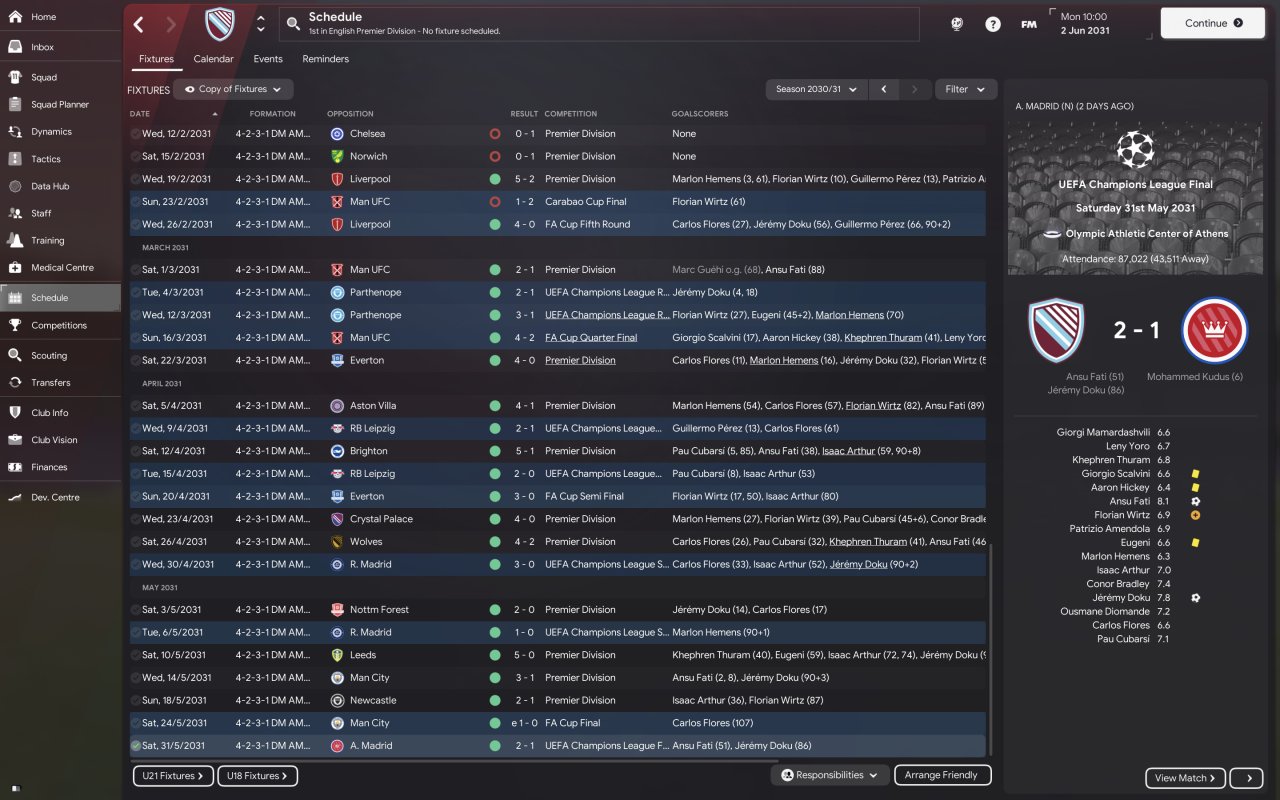
Task: Click the Brighton club badge in fixtures
Action: coord(337,451)
